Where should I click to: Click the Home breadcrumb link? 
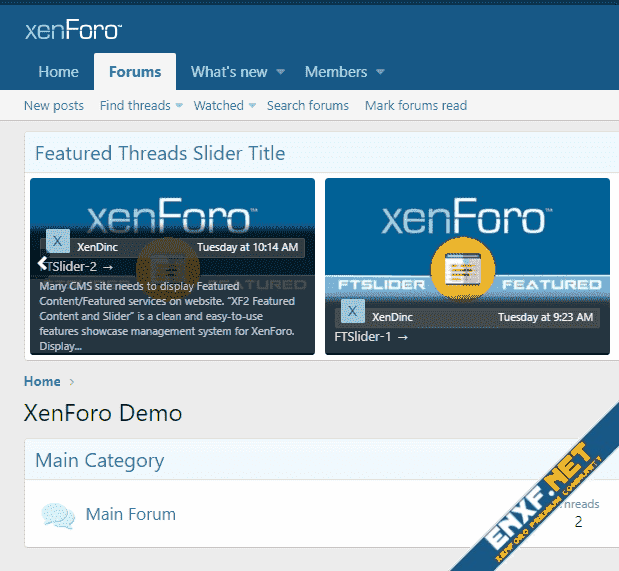tap(43, 381)
